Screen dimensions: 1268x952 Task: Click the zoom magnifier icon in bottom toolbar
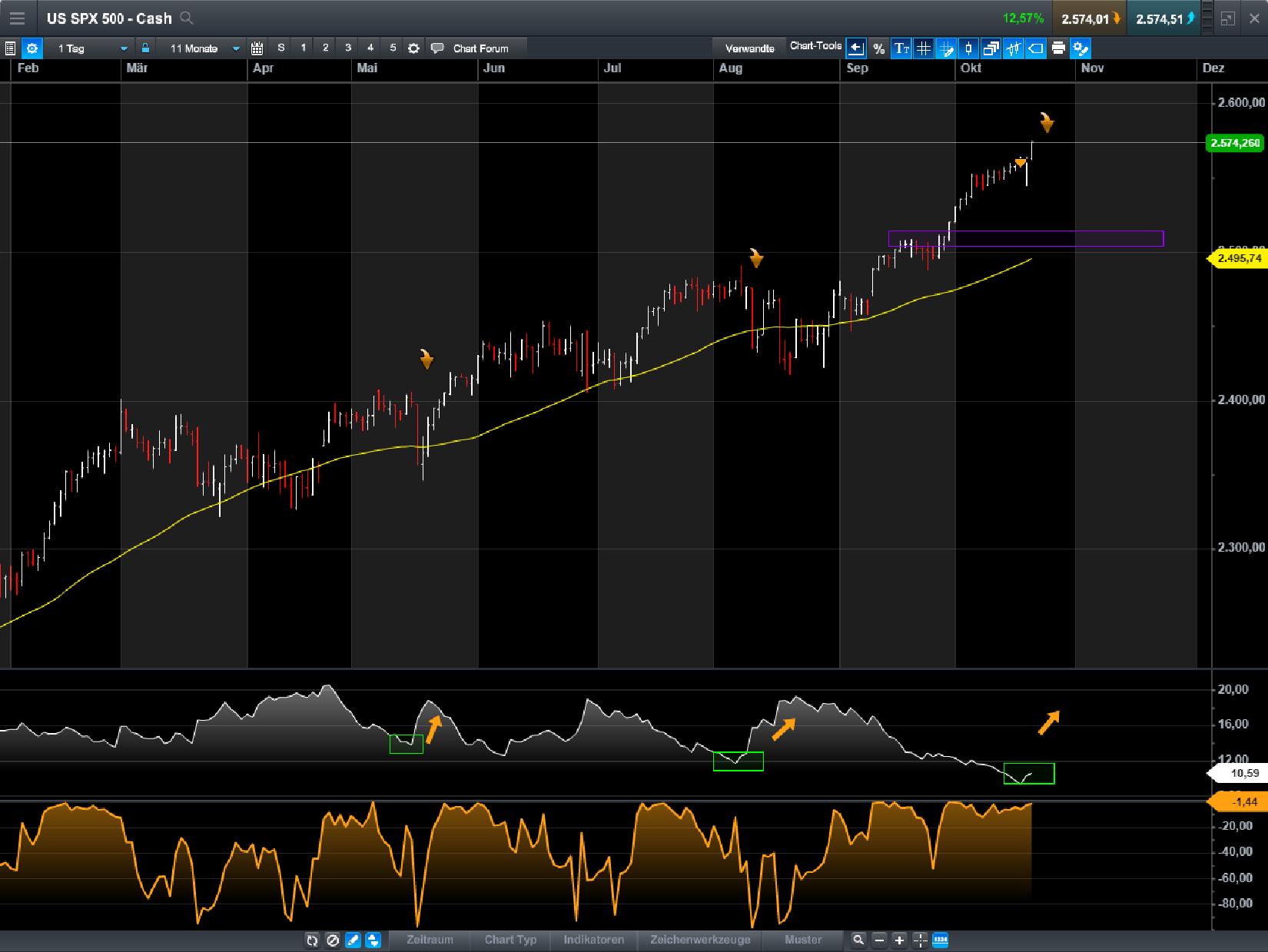(x=858, y=940)
